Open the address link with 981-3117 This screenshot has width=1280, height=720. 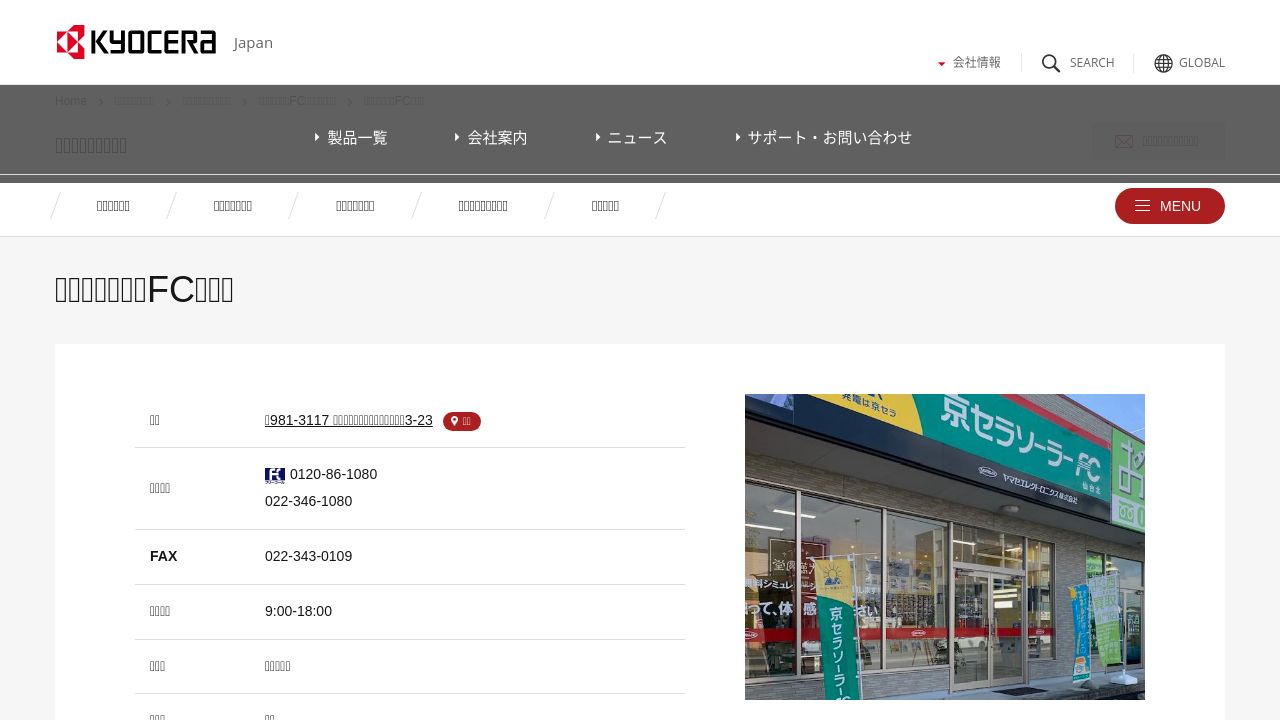pos(348,420)
